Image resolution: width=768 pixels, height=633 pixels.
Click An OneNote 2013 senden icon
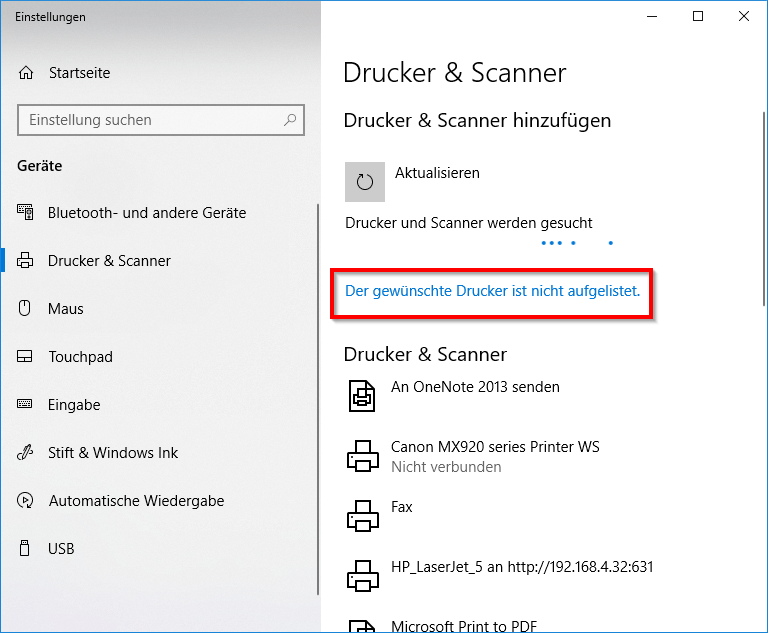[x=362, y=396]
